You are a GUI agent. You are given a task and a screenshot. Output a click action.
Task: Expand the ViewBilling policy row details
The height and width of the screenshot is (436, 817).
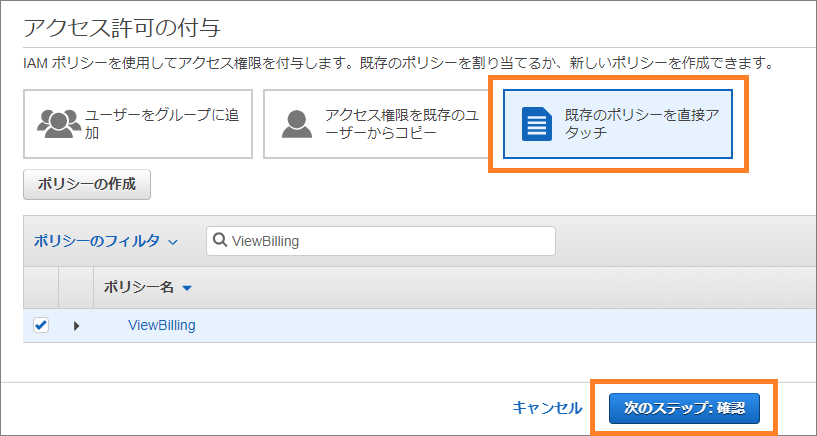(x=77, y=326)
